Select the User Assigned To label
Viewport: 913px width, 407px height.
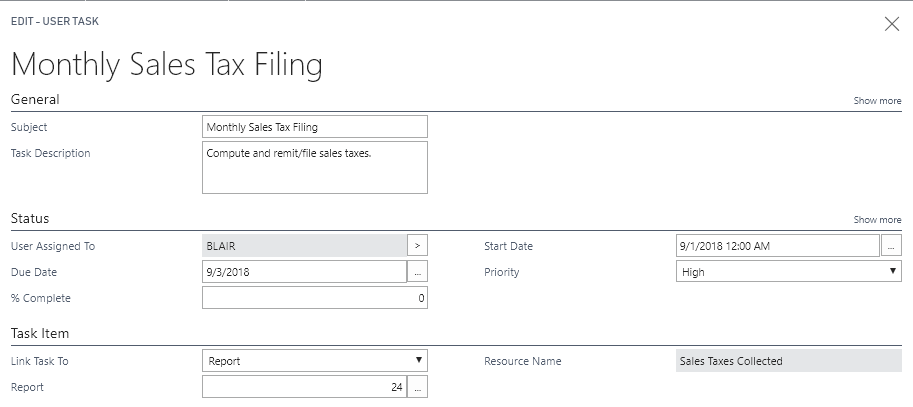click(x=53, y=246)
